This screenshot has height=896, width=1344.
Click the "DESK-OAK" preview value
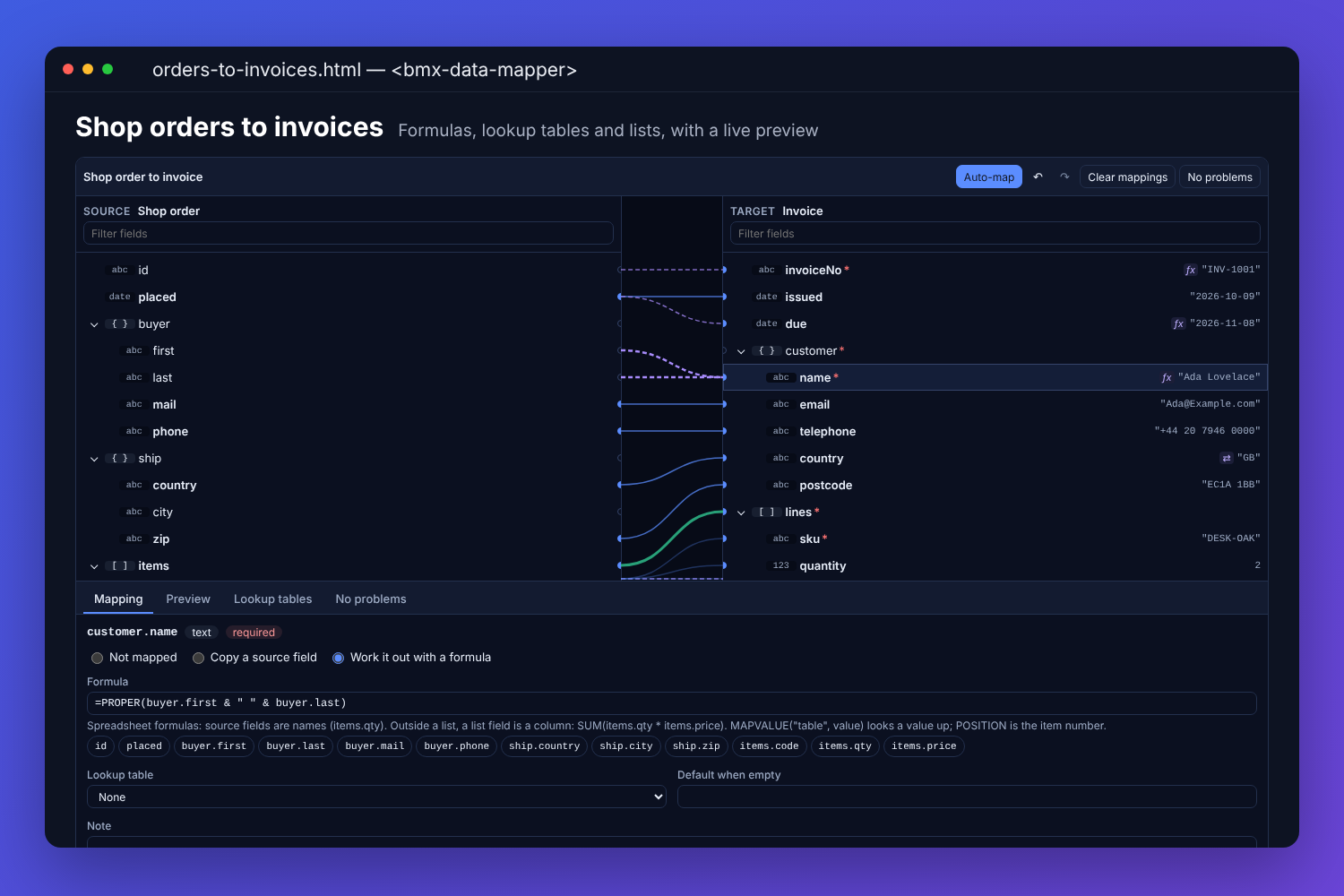click(1230, 538)
